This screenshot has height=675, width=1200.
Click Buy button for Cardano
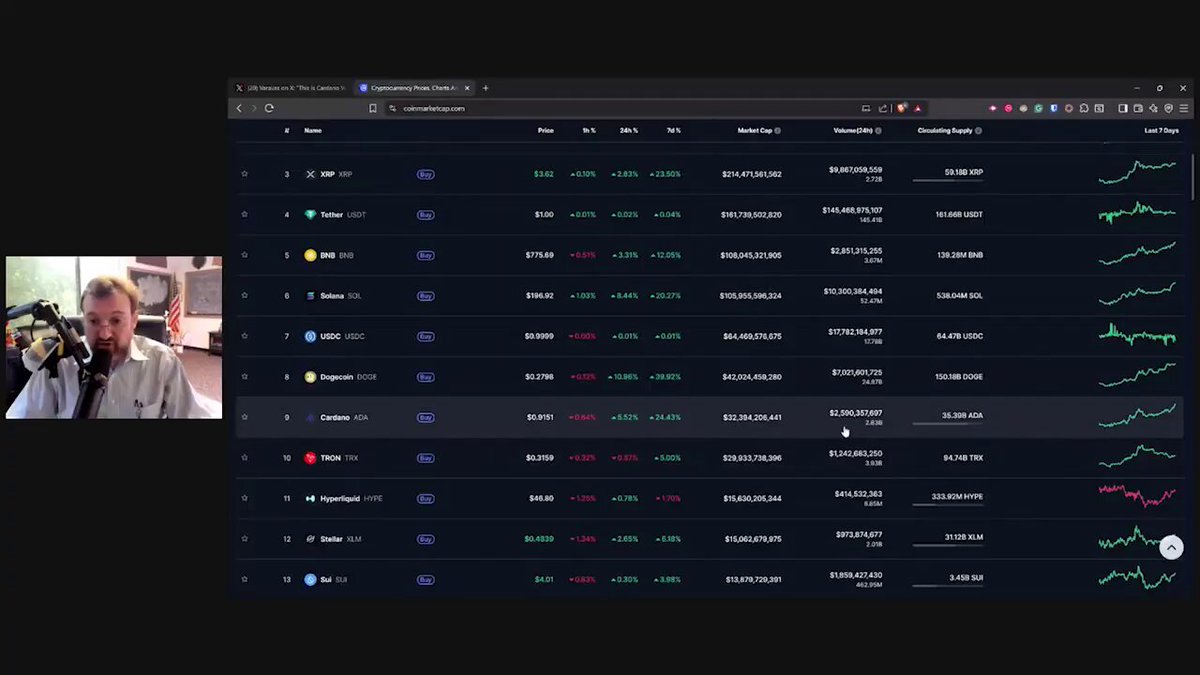[x=425, y=417]
